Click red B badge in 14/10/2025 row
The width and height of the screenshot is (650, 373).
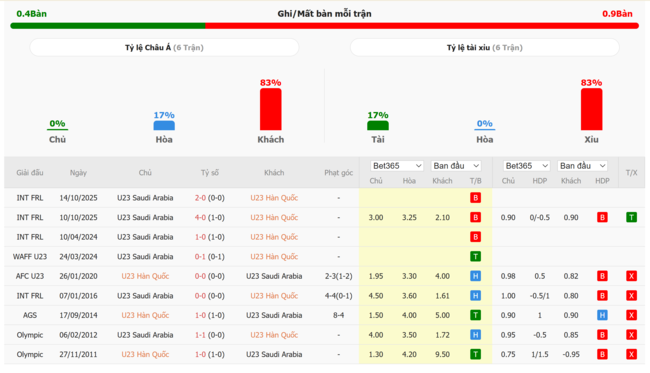475,198
